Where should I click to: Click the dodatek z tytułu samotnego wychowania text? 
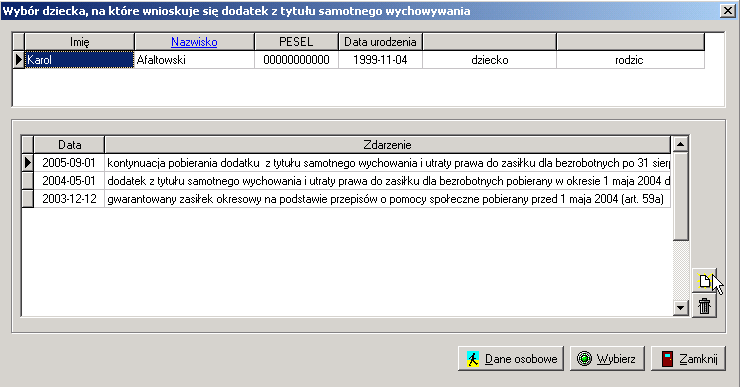point(387,181)
